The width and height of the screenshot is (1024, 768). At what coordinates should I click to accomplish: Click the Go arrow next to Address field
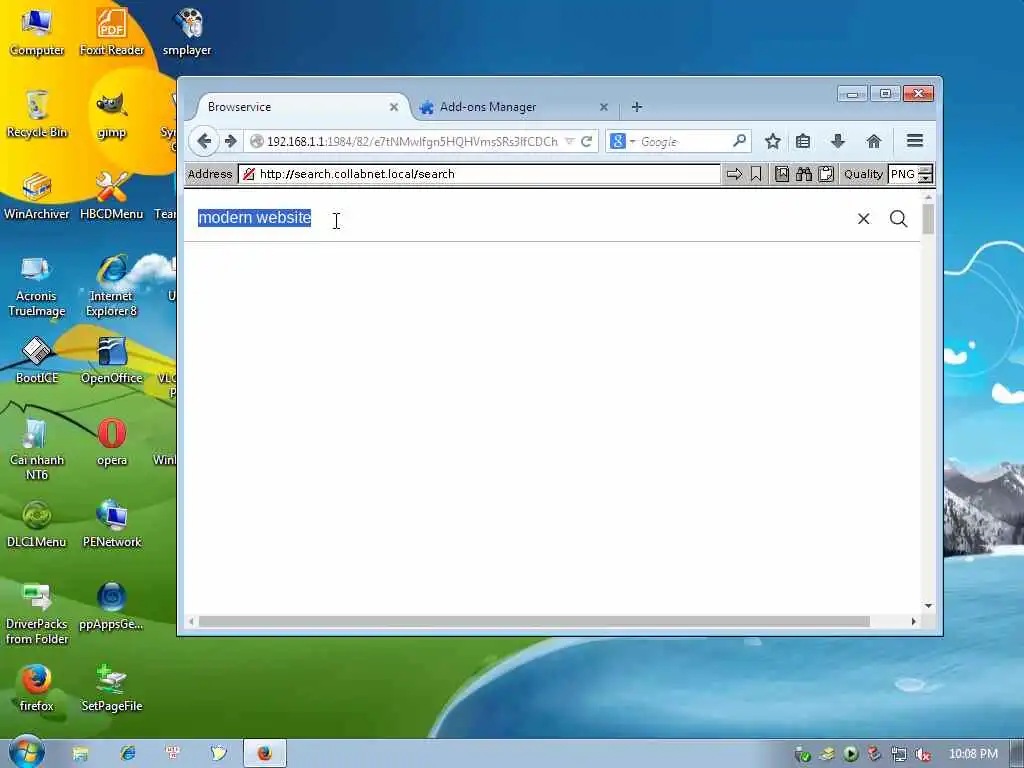[734, 174]
